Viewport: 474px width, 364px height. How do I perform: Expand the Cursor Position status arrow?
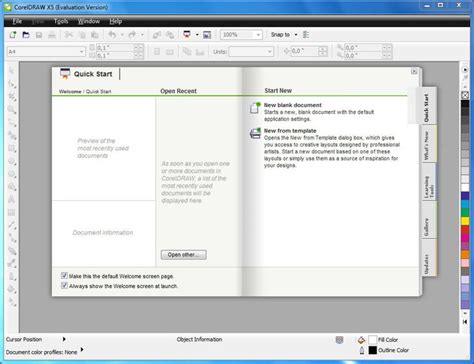point(64,339)
